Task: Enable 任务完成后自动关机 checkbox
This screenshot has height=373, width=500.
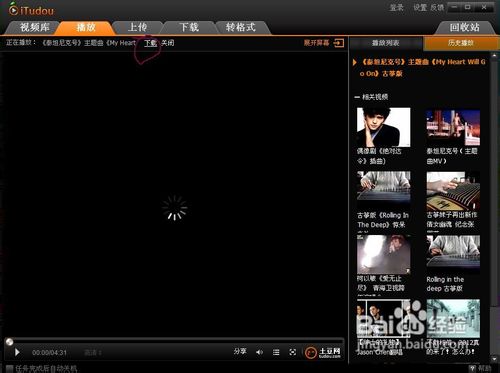Action: click(x=9, y=369)
